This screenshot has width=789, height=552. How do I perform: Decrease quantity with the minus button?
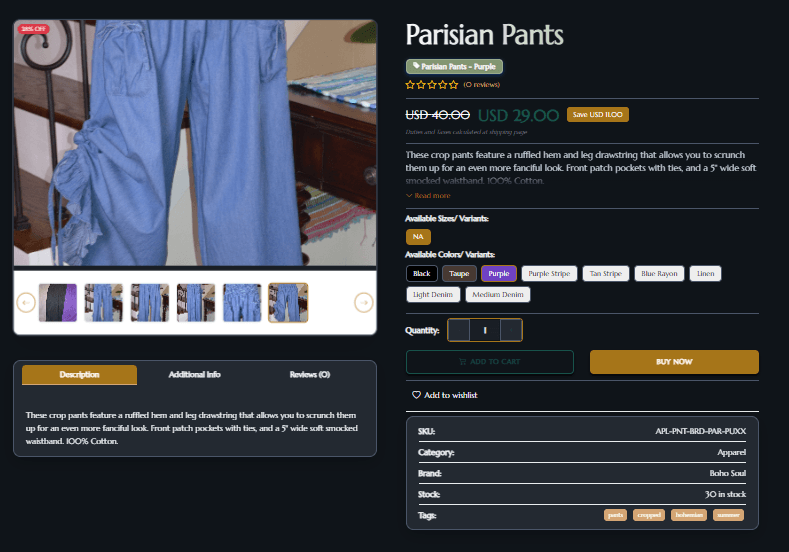(x=459, y=330)
